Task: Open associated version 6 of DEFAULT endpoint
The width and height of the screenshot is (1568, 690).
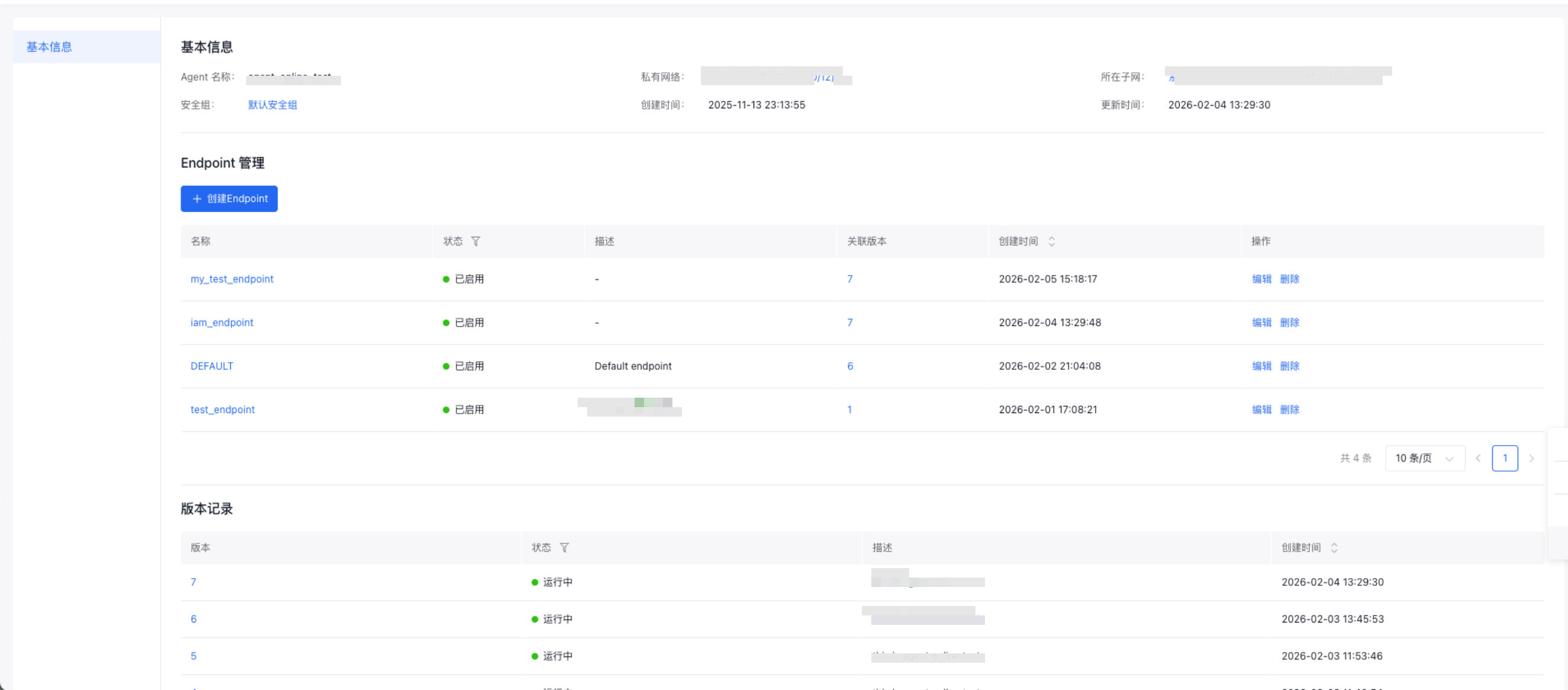Action: [850, 366]
